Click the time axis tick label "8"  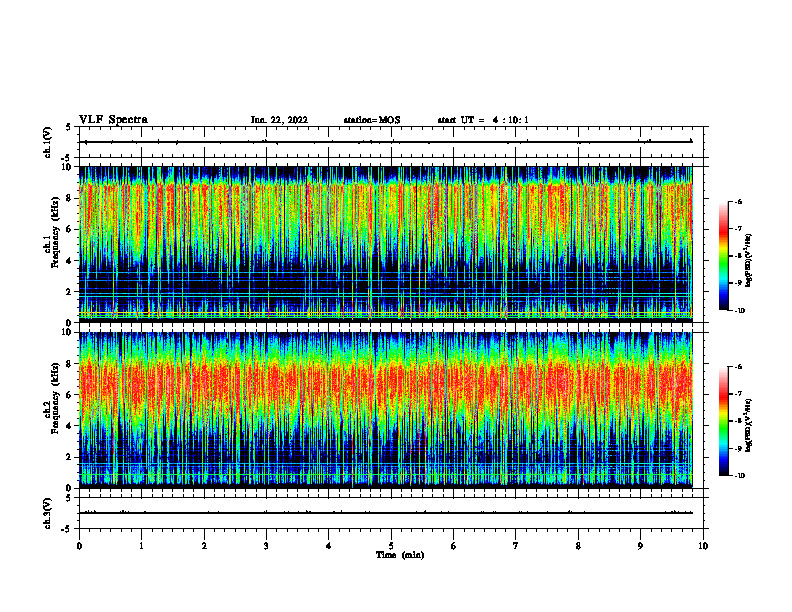pos(578,546)
